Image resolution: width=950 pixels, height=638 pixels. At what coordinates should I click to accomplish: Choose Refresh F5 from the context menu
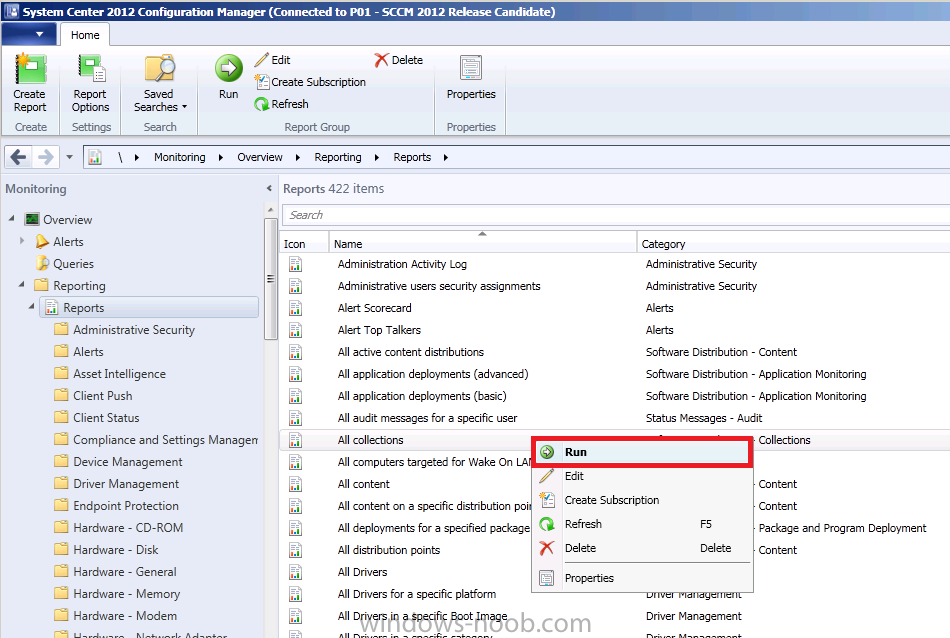point(642,524)
